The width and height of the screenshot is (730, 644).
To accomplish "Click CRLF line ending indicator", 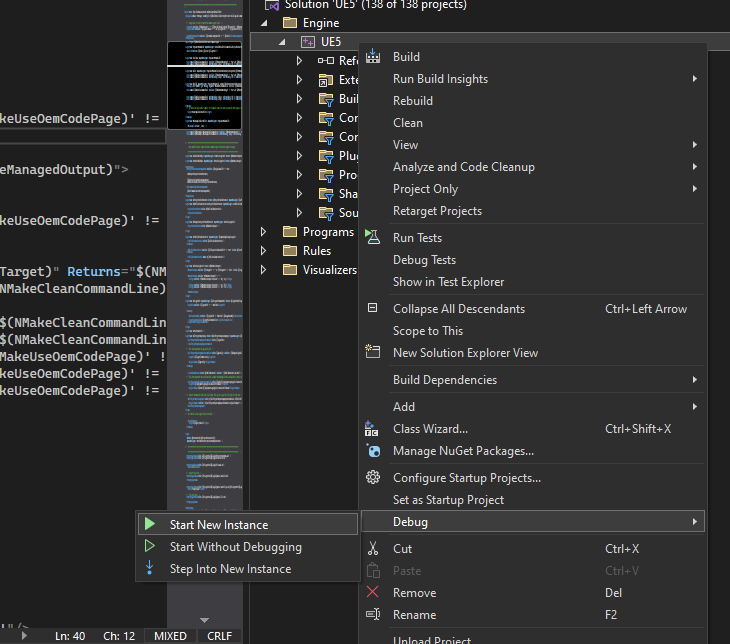I will 219,636.
